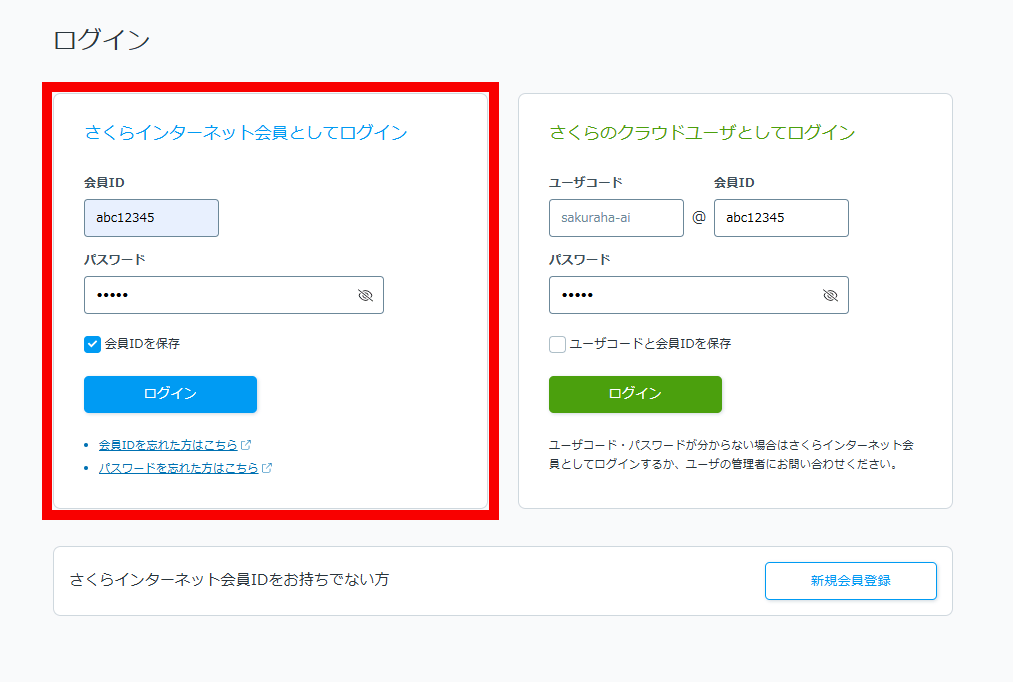Focus the パスワード field in member login
The width and height of the screenshot is (1013, 682).
(x=234, y=295)
